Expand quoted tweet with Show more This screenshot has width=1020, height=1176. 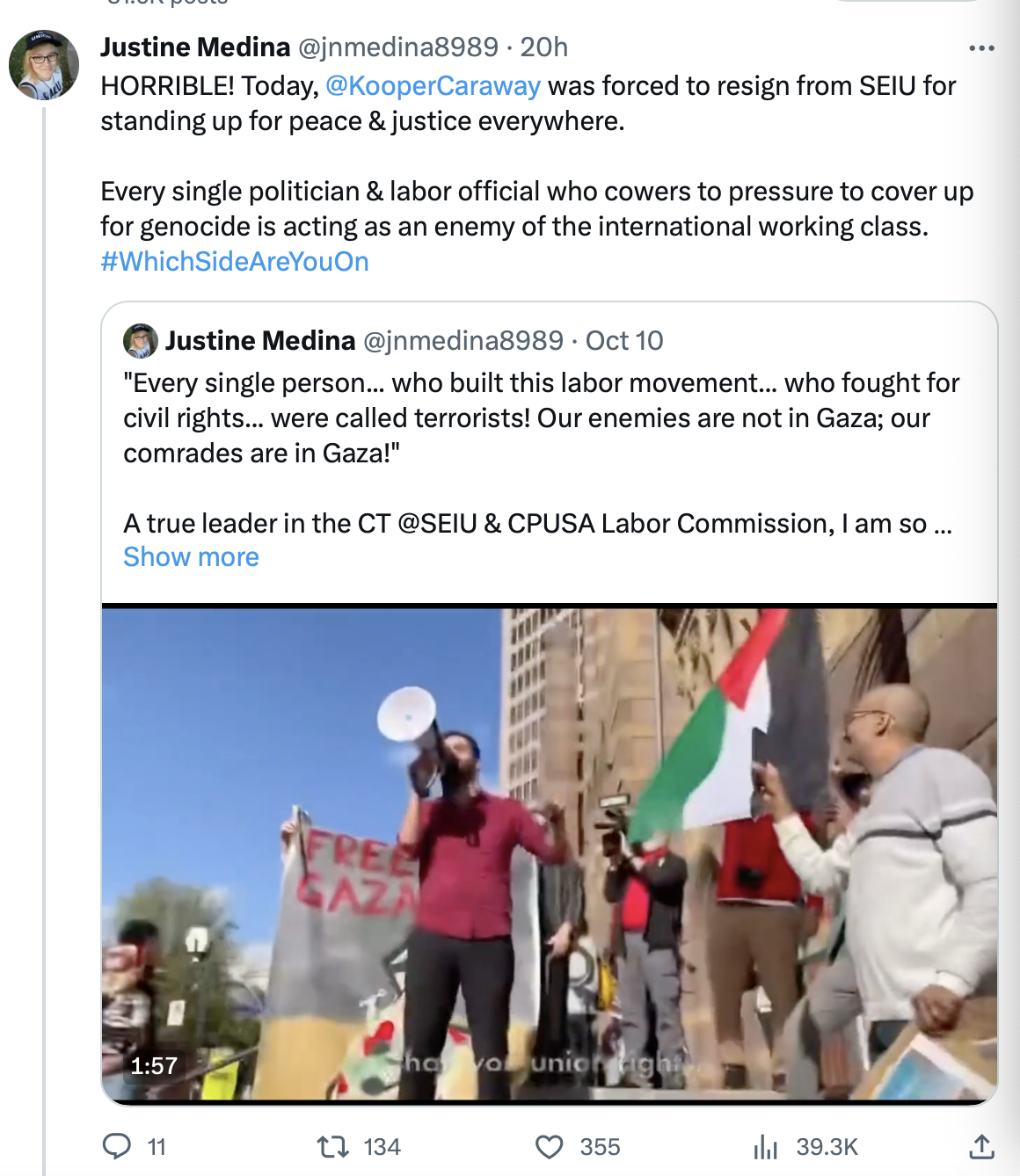(x=191, y=557)
